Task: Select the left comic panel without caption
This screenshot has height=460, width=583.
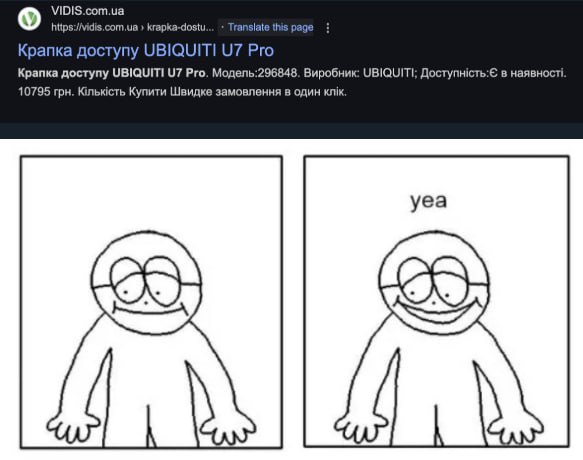Action: (x=151, y=302)
